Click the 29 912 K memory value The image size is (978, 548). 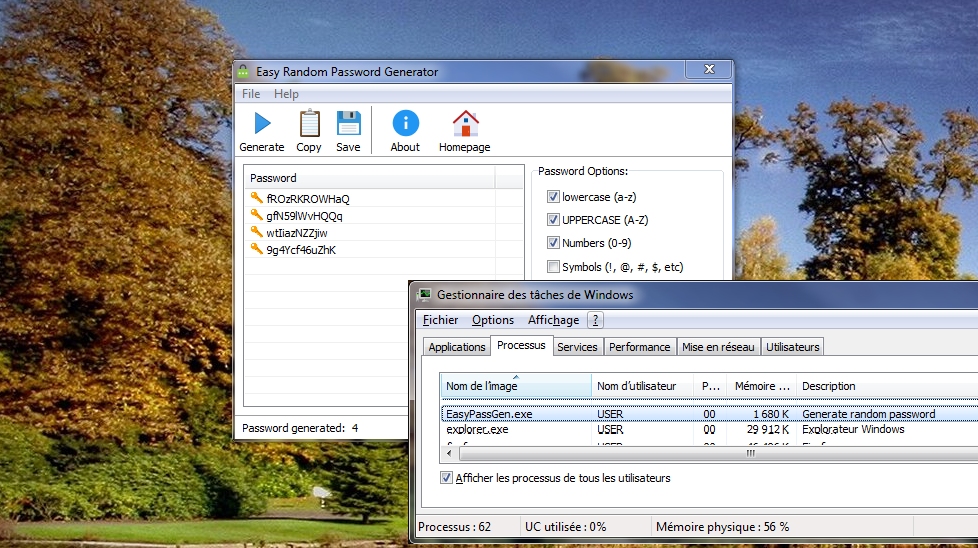768,430
